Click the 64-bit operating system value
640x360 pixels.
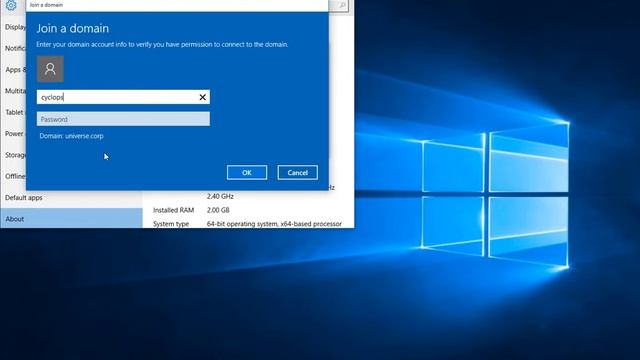coord(274,224)
